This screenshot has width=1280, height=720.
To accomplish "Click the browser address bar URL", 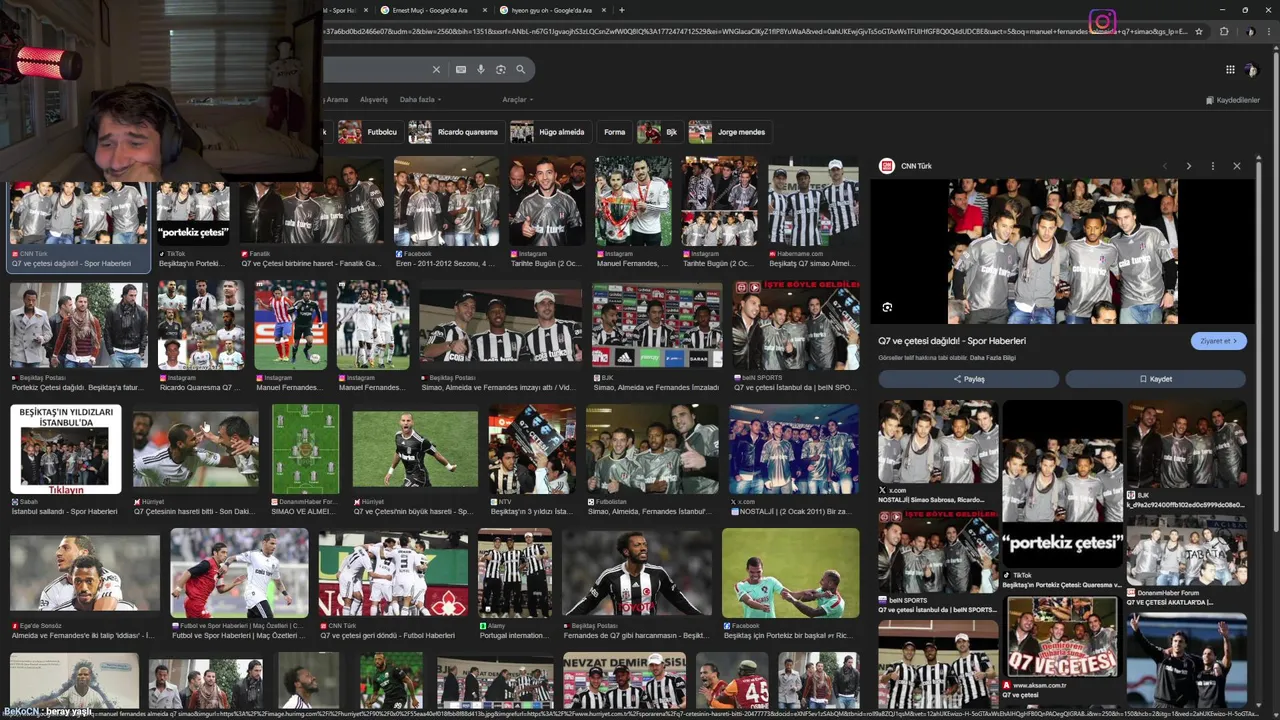I will click(755, 31).
